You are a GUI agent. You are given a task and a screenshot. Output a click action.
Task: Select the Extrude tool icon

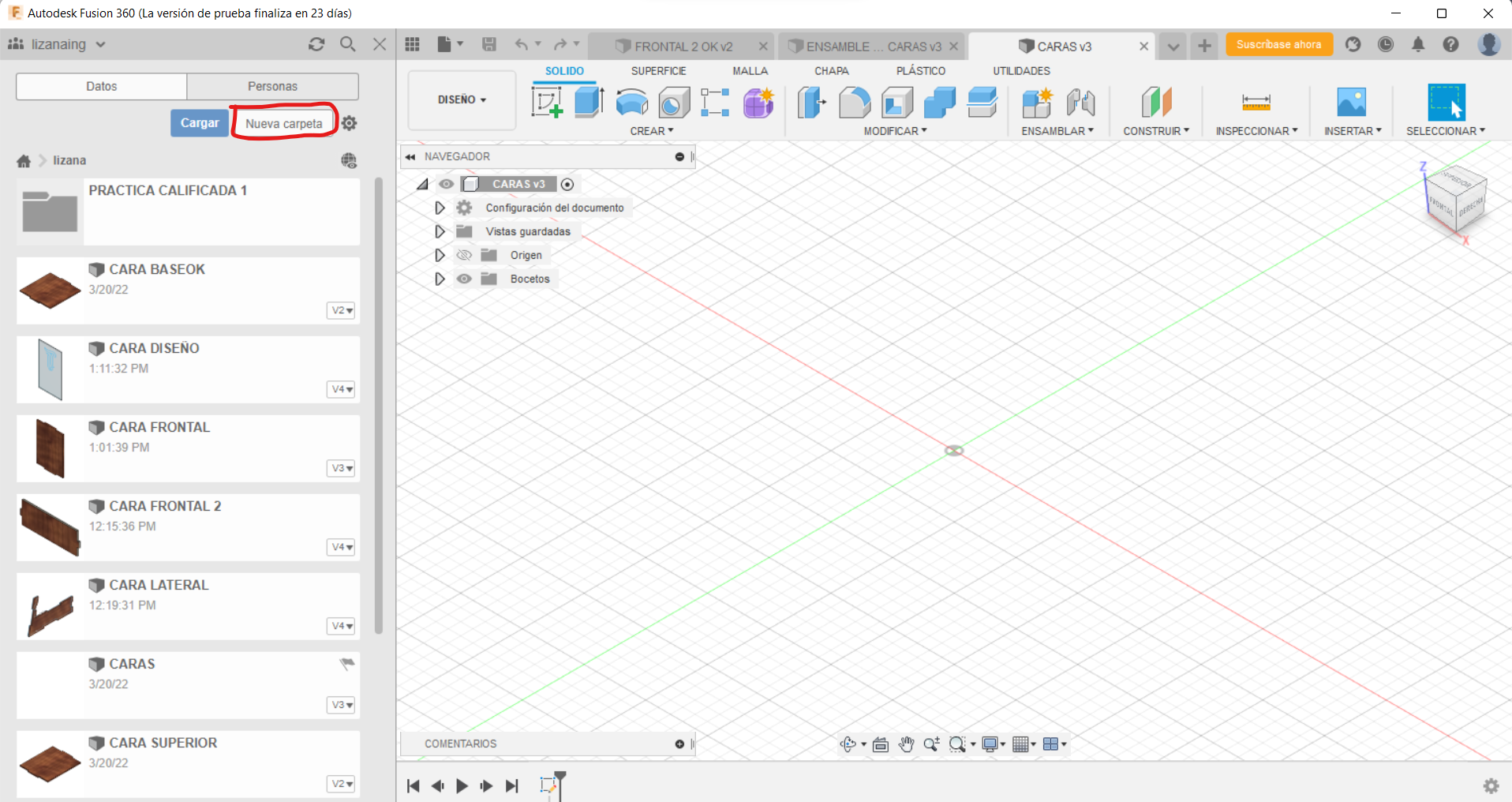tap(589, 103)
